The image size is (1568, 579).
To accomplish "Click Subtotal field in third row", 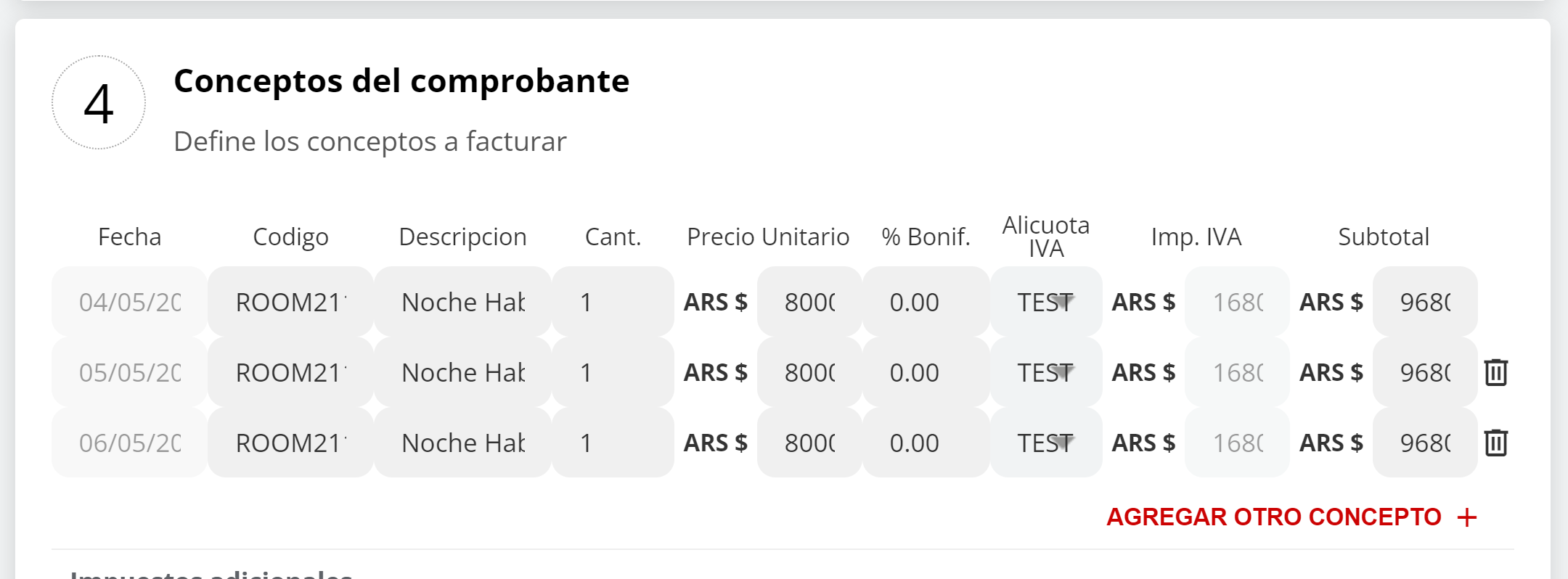I will [x=1425, y=443].
